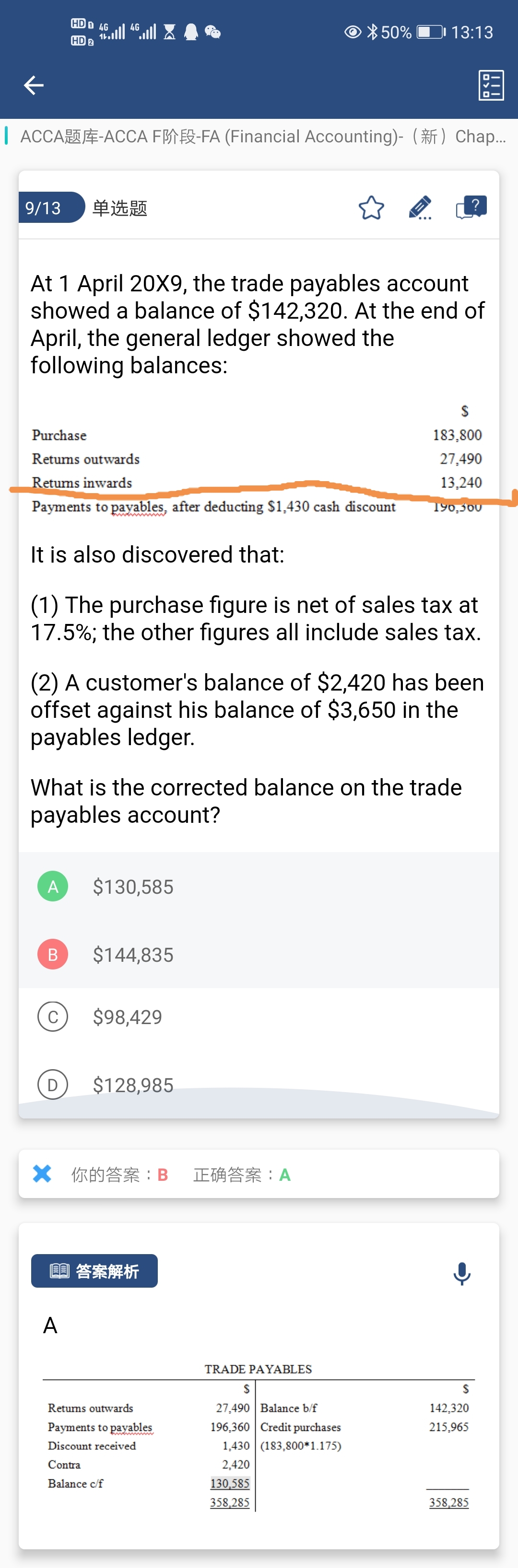Tap the battery indicator in status bar
The width and height of the screenshot is (518, 1568).
coord(431,32)
